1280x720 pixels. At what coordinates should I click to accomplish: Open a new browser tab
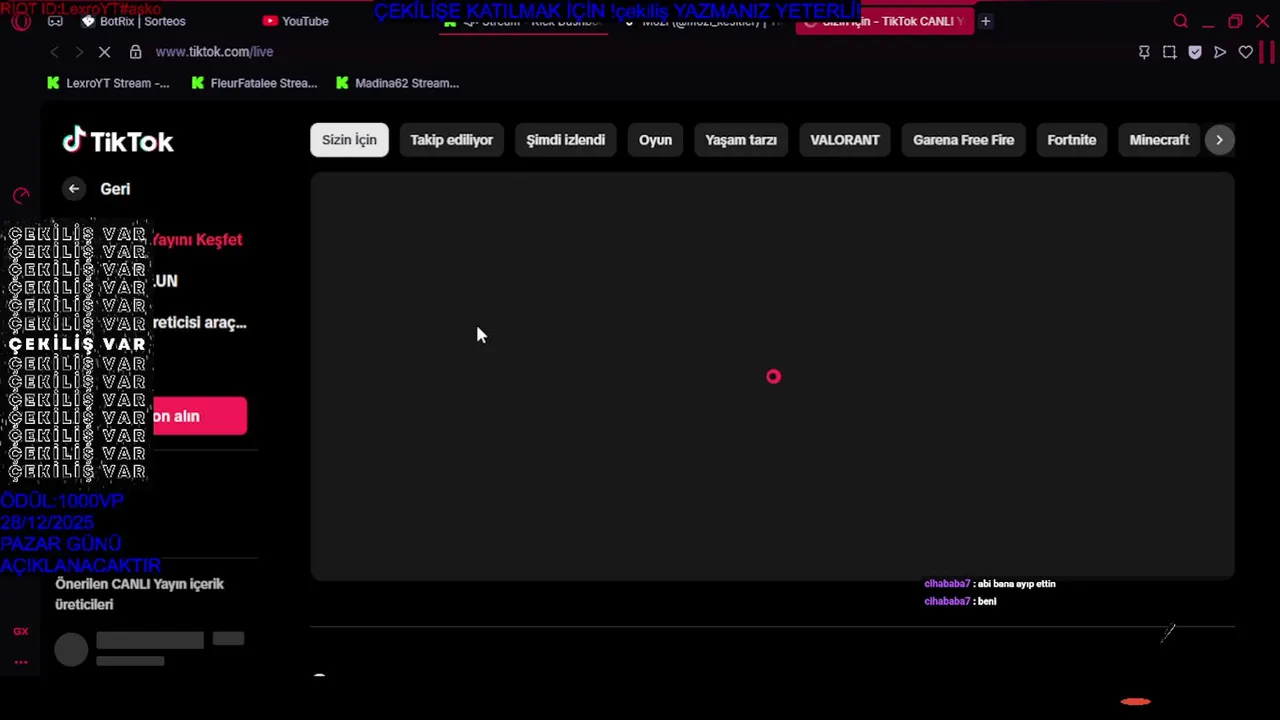click(x=985, y=21)
